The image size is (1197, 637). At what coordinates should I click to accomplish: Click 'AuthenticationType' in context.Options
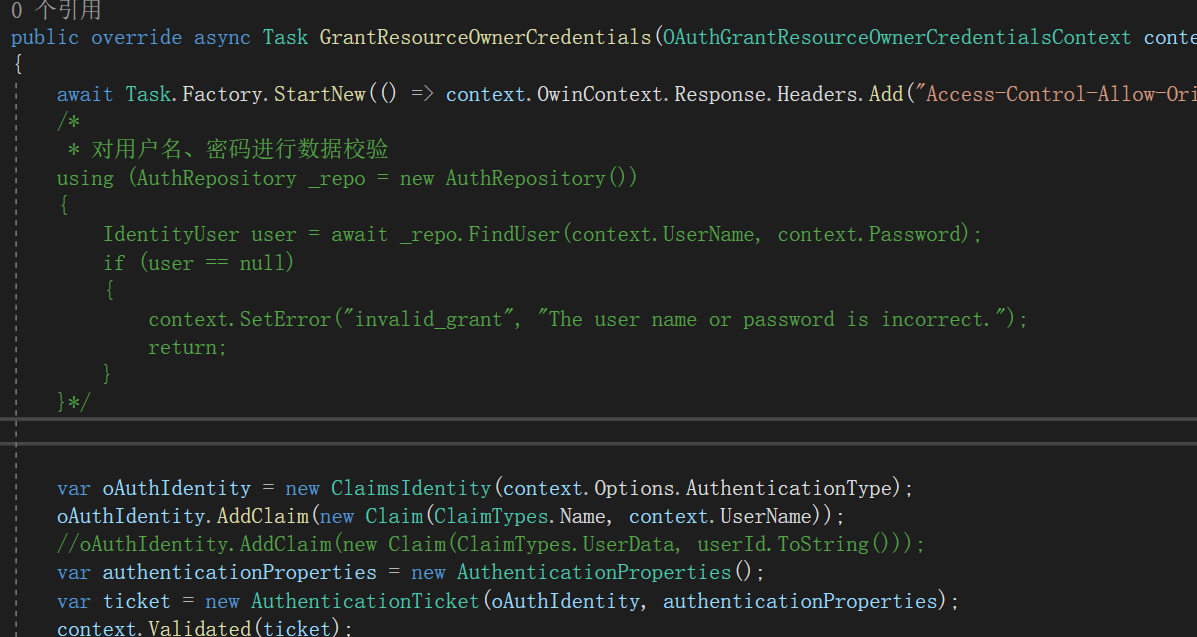[x=789, y=488]
